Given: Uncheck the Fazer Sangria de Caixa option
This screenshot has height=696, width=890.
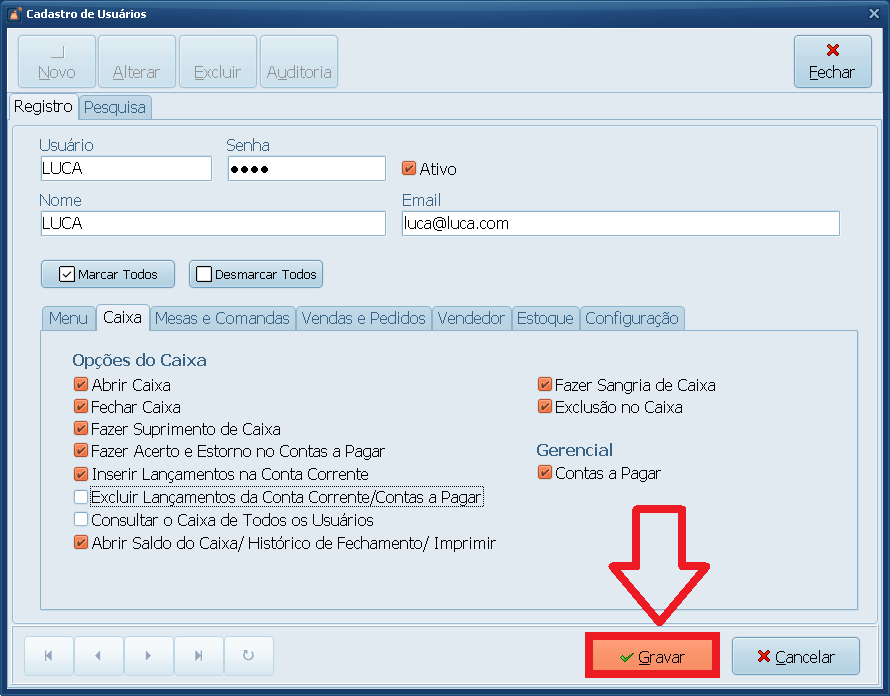Looking at the screenshot, I should point(545,385).
